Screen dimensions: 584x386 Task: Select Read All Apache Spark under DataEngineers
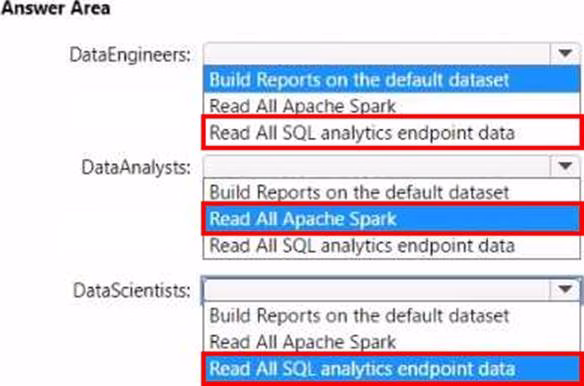pos(391,106)
